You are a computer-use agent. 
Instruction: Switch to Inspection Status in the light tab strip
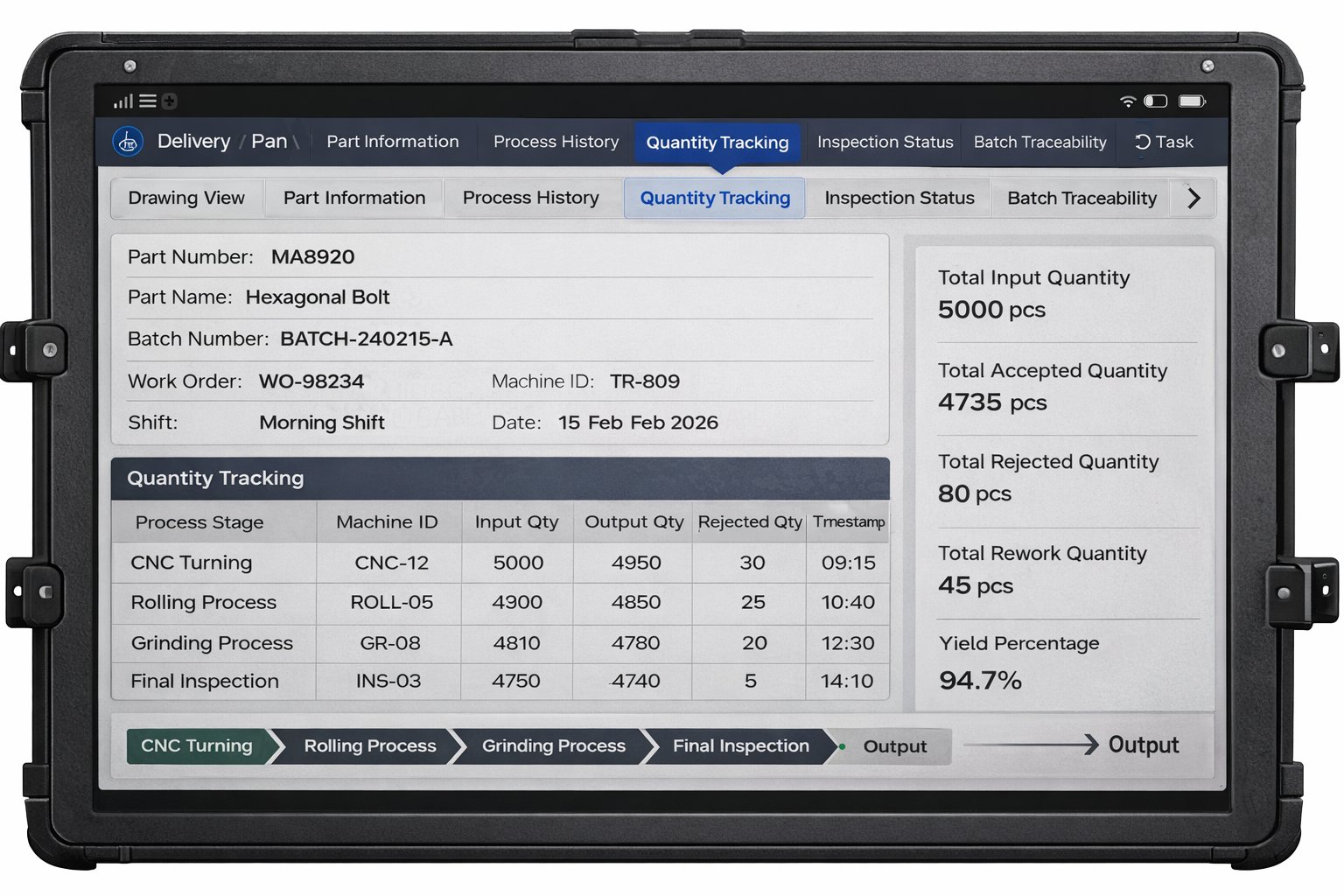pos(899,198)
